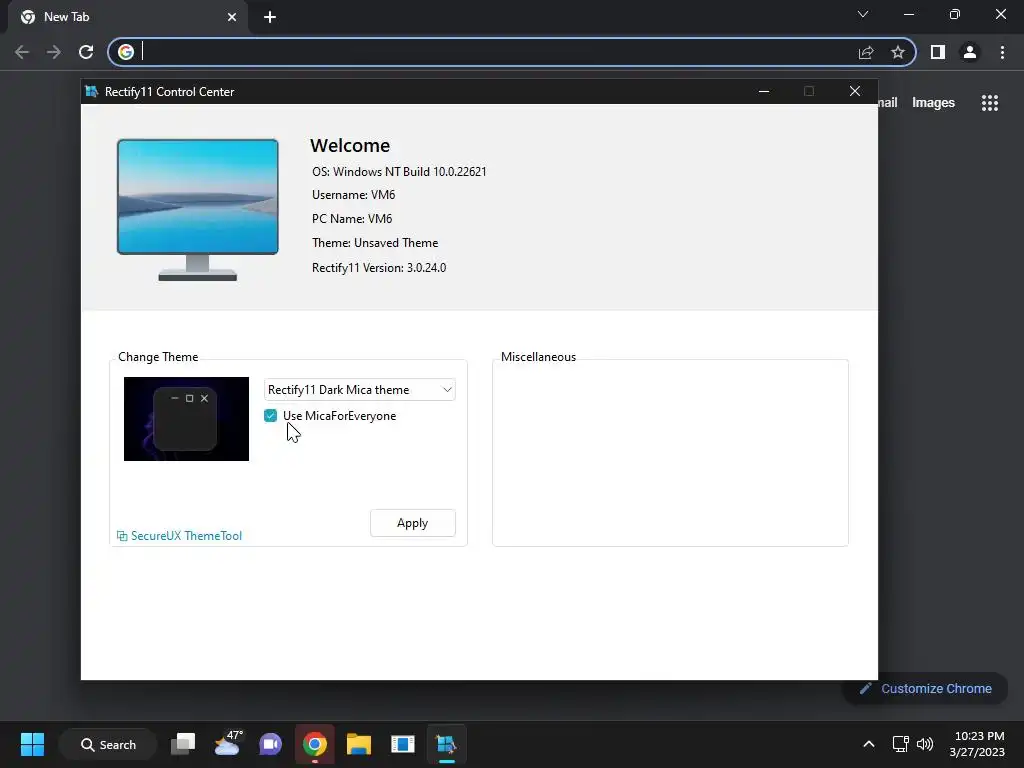Image resolution: width=1024 pixels, height=768 pixels.
Task: Restore down the Chrome window
Action: pos(955,14)
